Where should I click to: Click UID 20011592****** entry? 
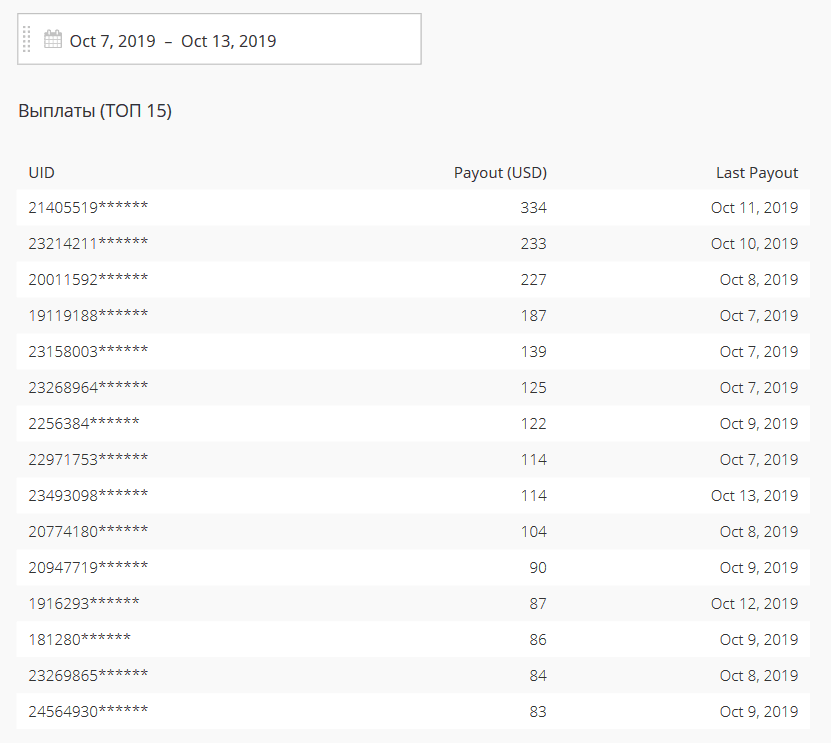(x=88, y=279)
